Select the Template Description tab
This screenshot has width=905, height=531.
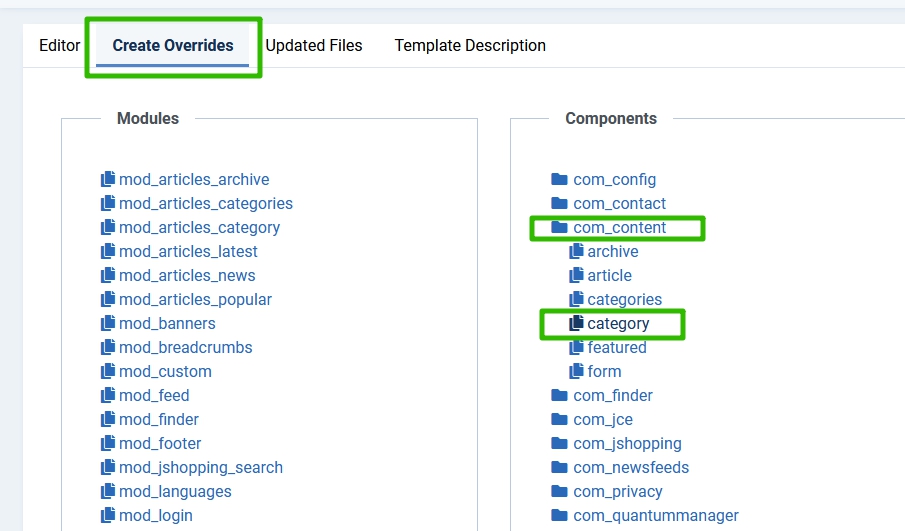[470, 46]
